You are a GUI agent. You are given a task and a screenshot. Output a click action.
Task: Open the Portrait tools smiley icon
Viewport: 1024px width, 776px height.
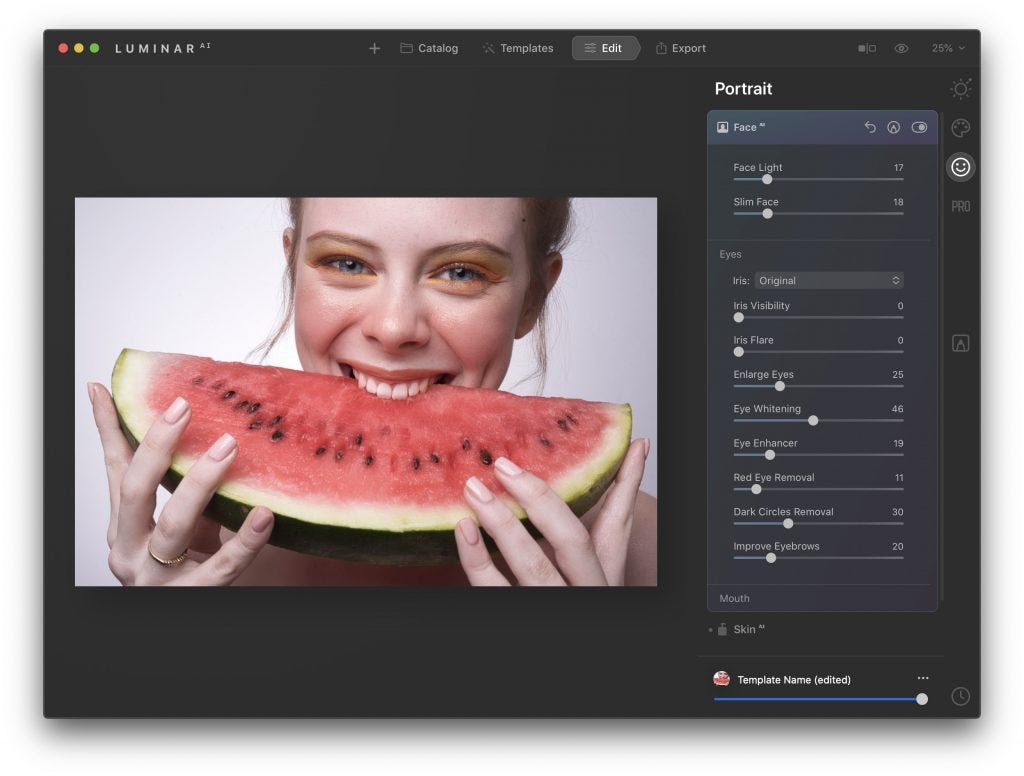960,167
